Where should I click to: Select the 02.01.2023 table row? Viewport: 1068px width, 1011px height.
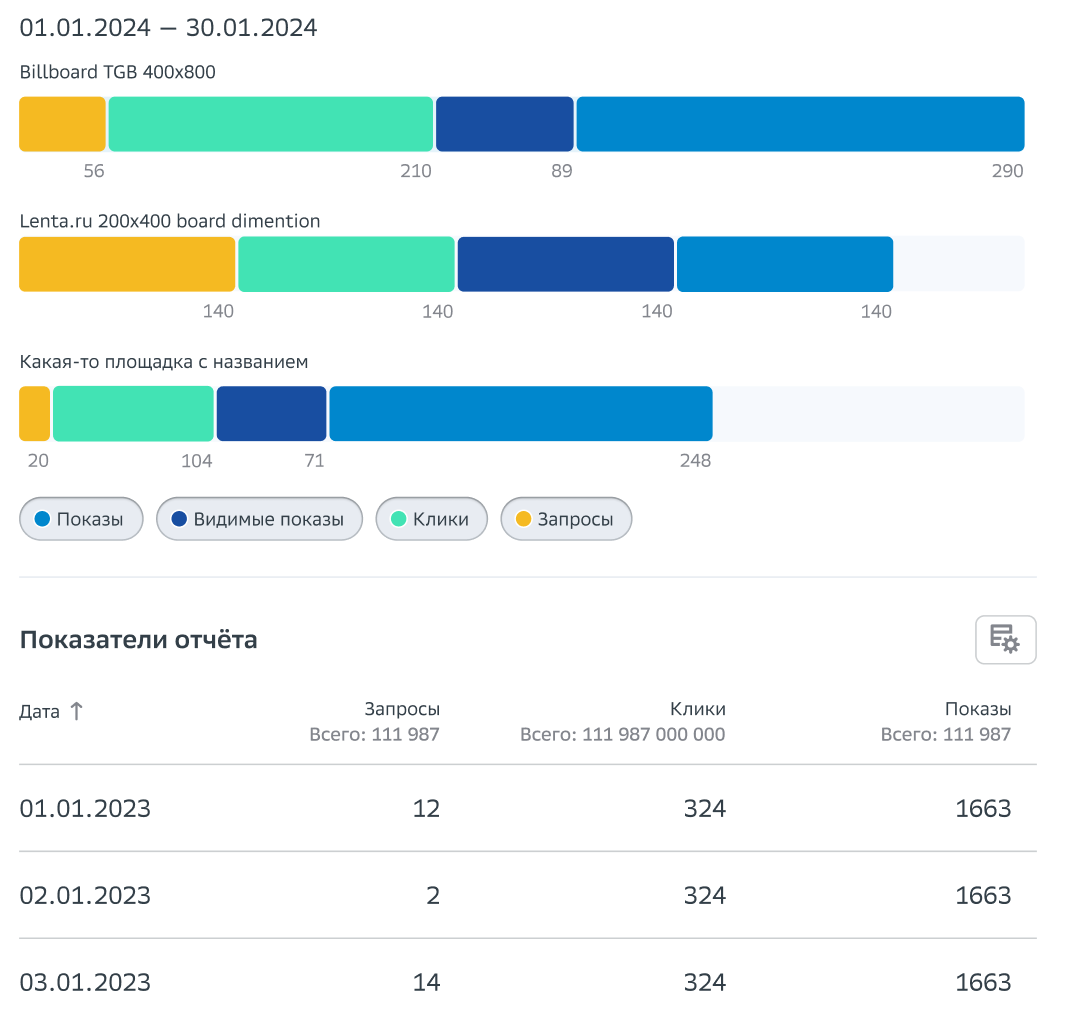(527, 895)
